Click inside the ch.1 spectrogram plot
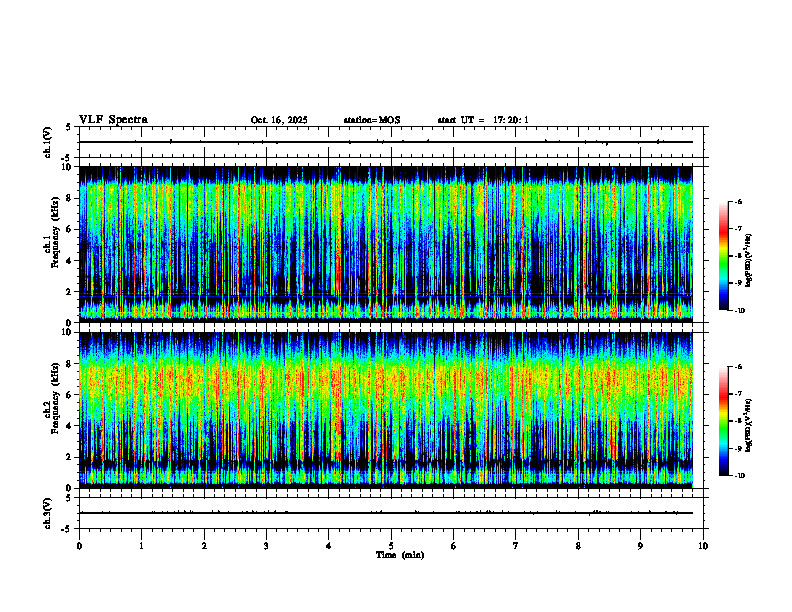Viewport: 792px width, 612px height. 386,244
